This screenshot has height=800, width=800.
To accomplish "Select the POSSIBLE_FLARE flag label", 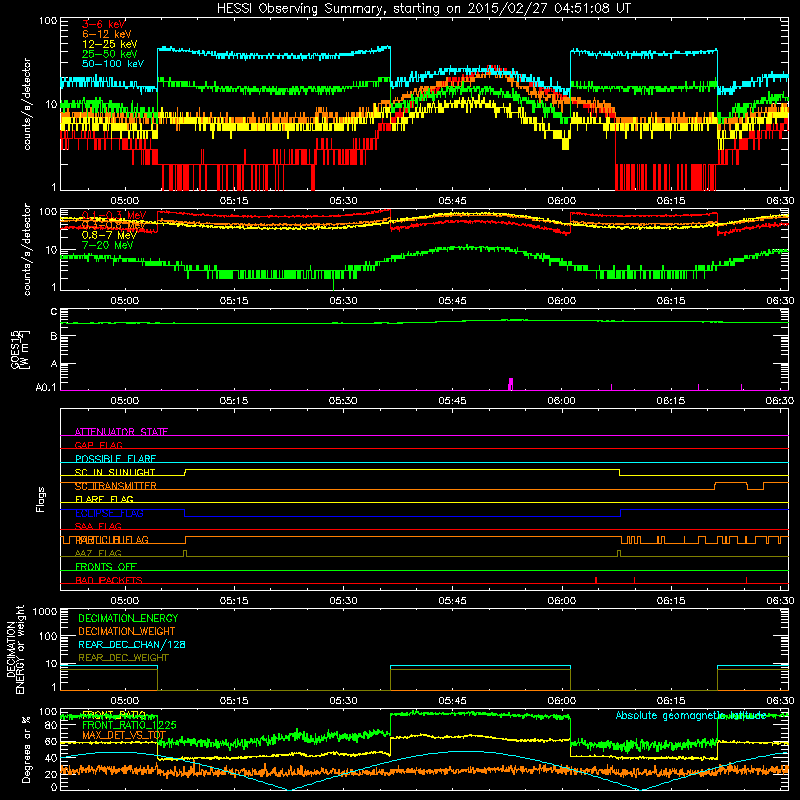I will (115, 459).
